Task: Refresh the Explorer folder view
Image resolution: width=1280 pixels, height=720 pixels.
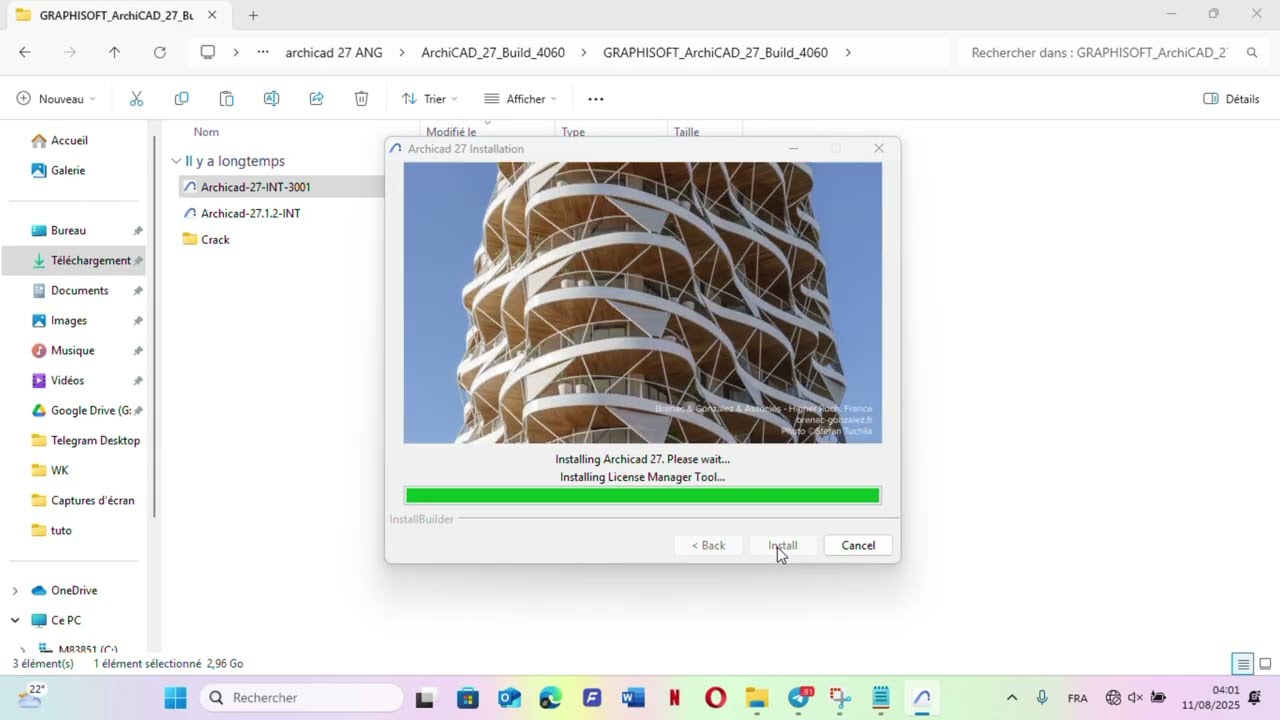Action: tap(159, 52)
